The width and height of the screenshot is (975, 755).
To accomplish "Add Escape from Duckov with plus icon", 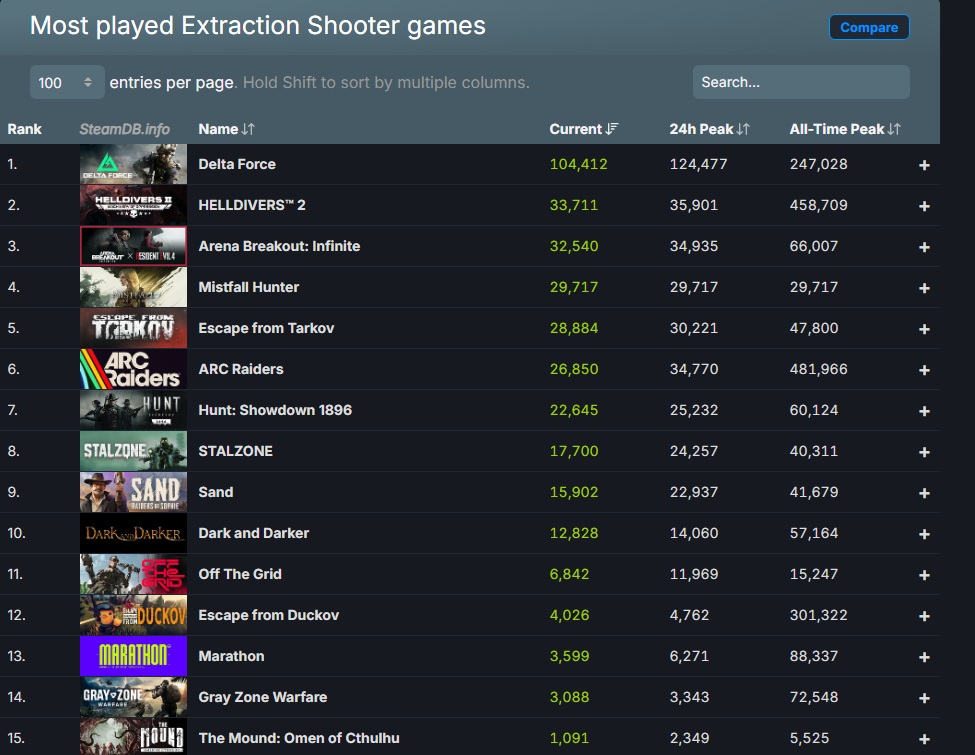I will (924, 616).
